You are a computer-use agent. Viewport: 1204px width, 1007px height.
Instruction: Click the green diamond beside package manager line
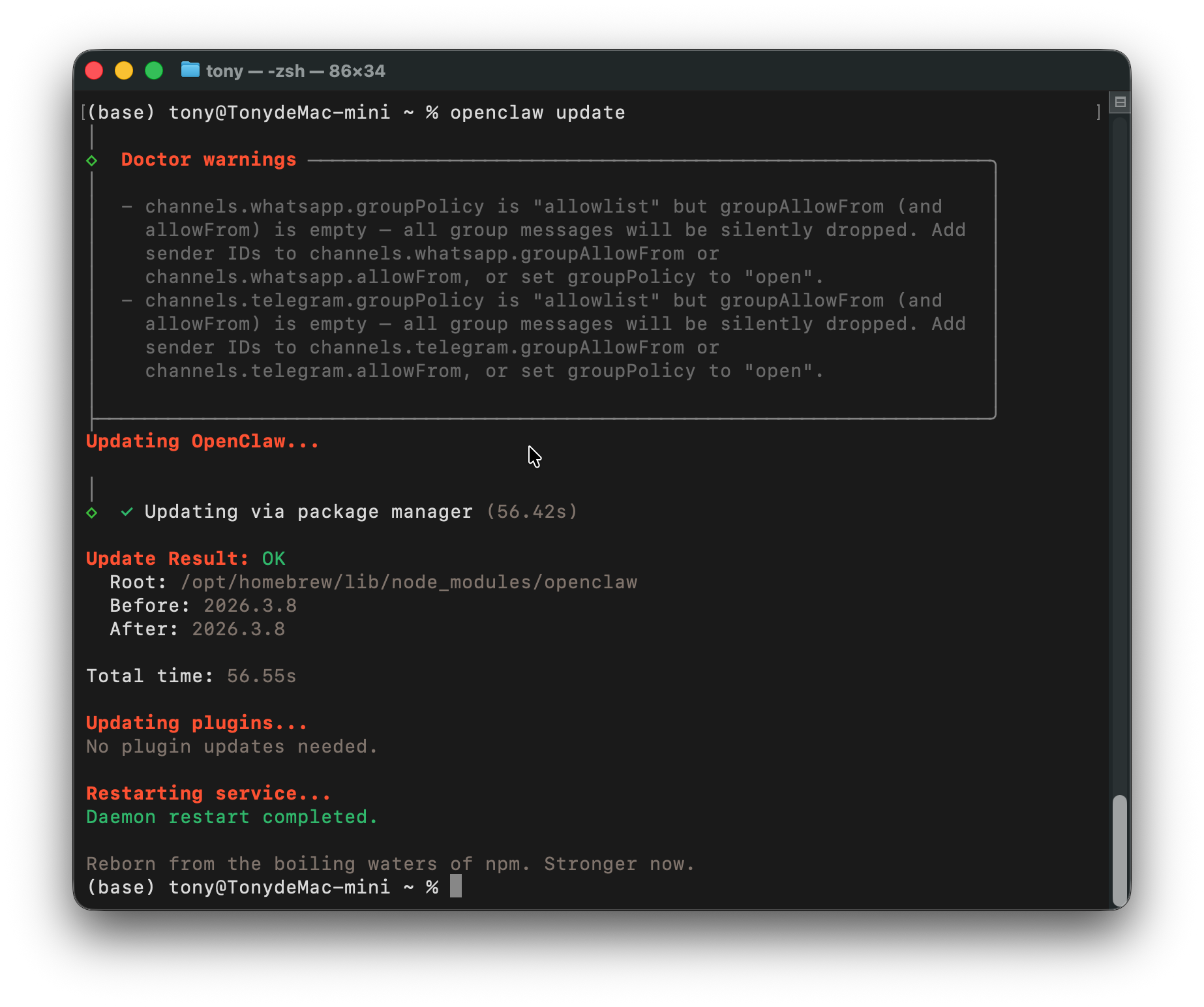(92, 513)
